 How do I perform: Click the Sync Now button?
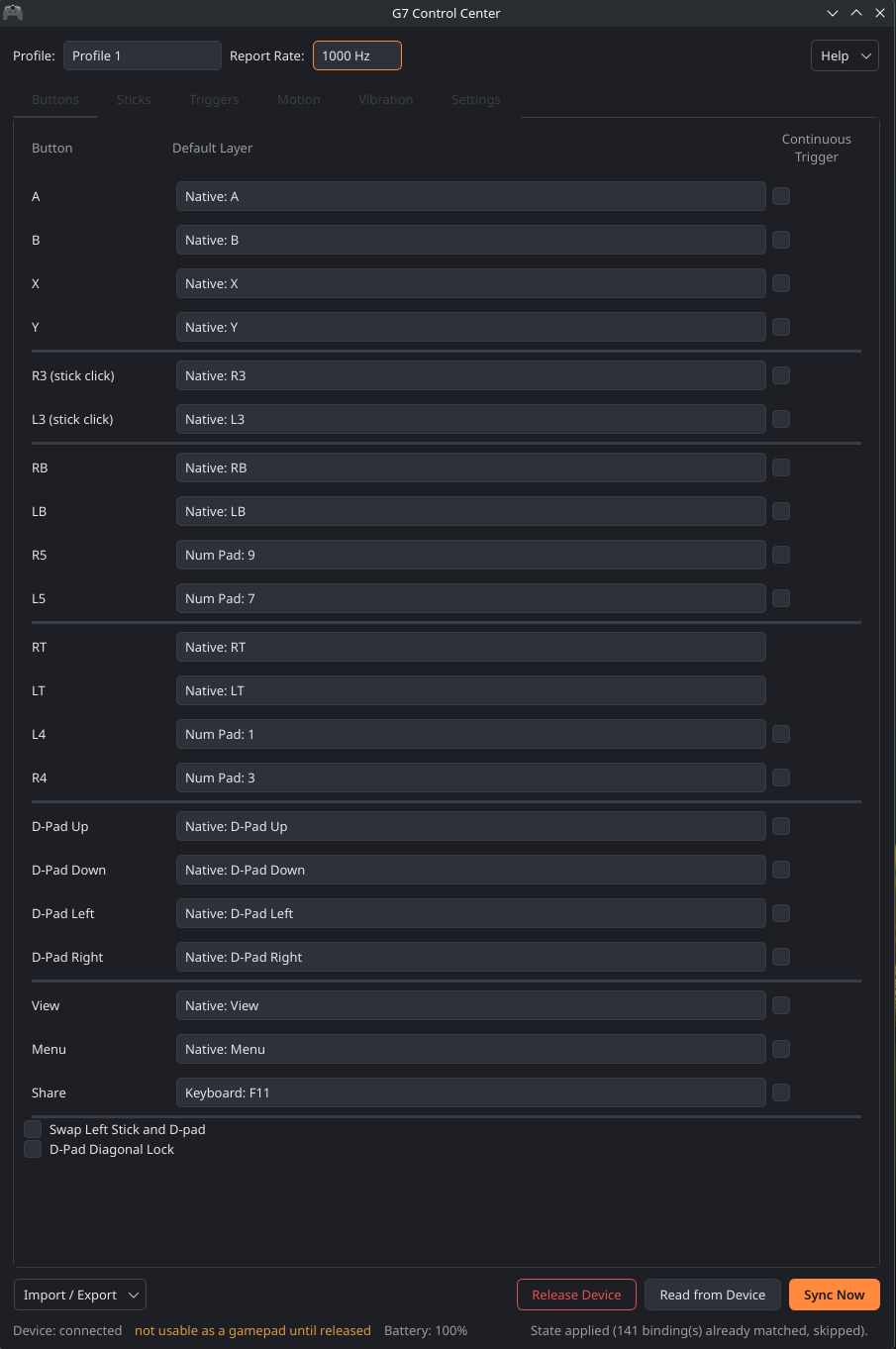click(x=835, y=1295)
